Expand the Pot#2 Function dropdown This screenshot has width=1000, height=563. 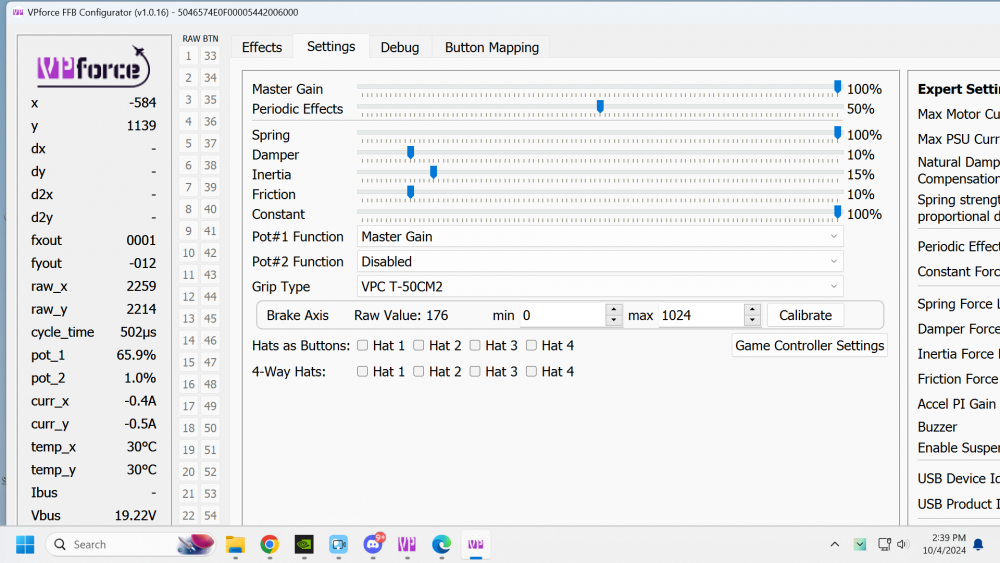600,262
